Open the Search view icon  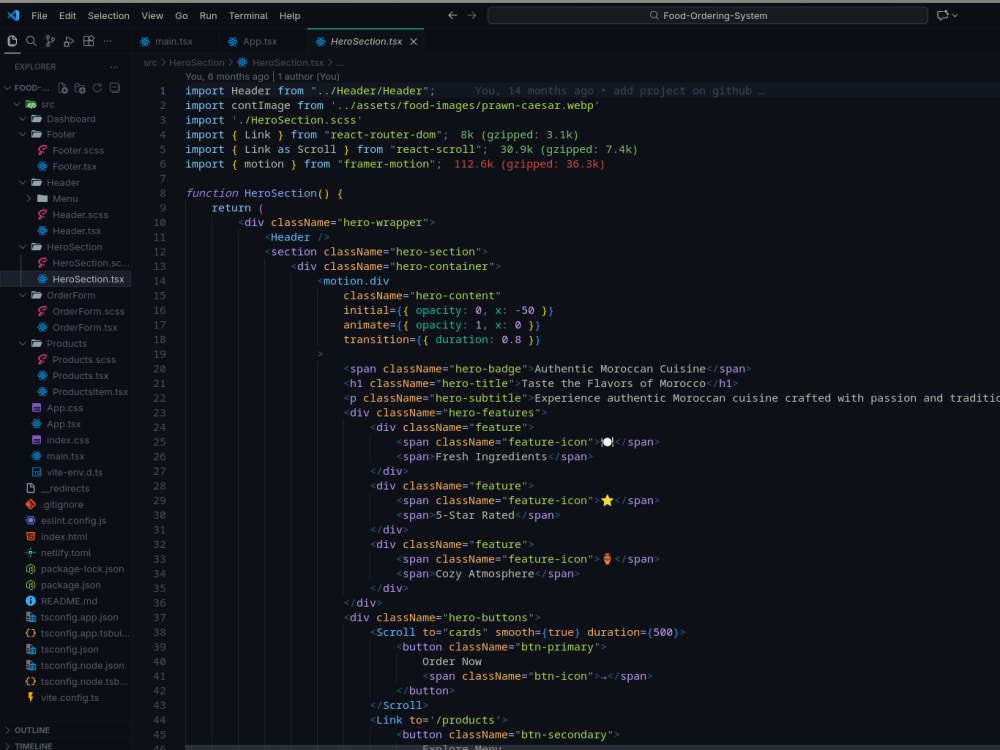coord(31,41)
